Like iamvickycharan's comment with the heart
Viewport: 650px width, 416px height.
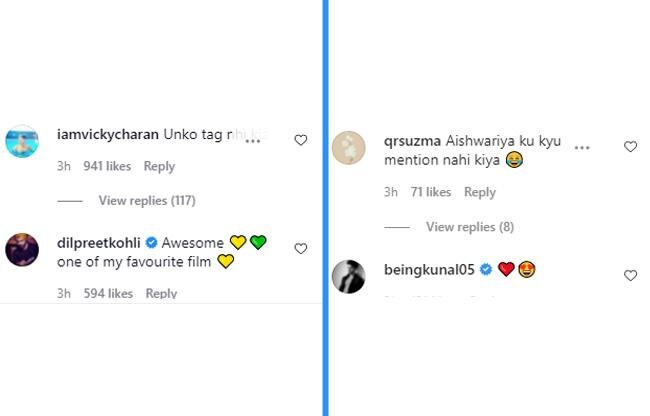(300, 141)
